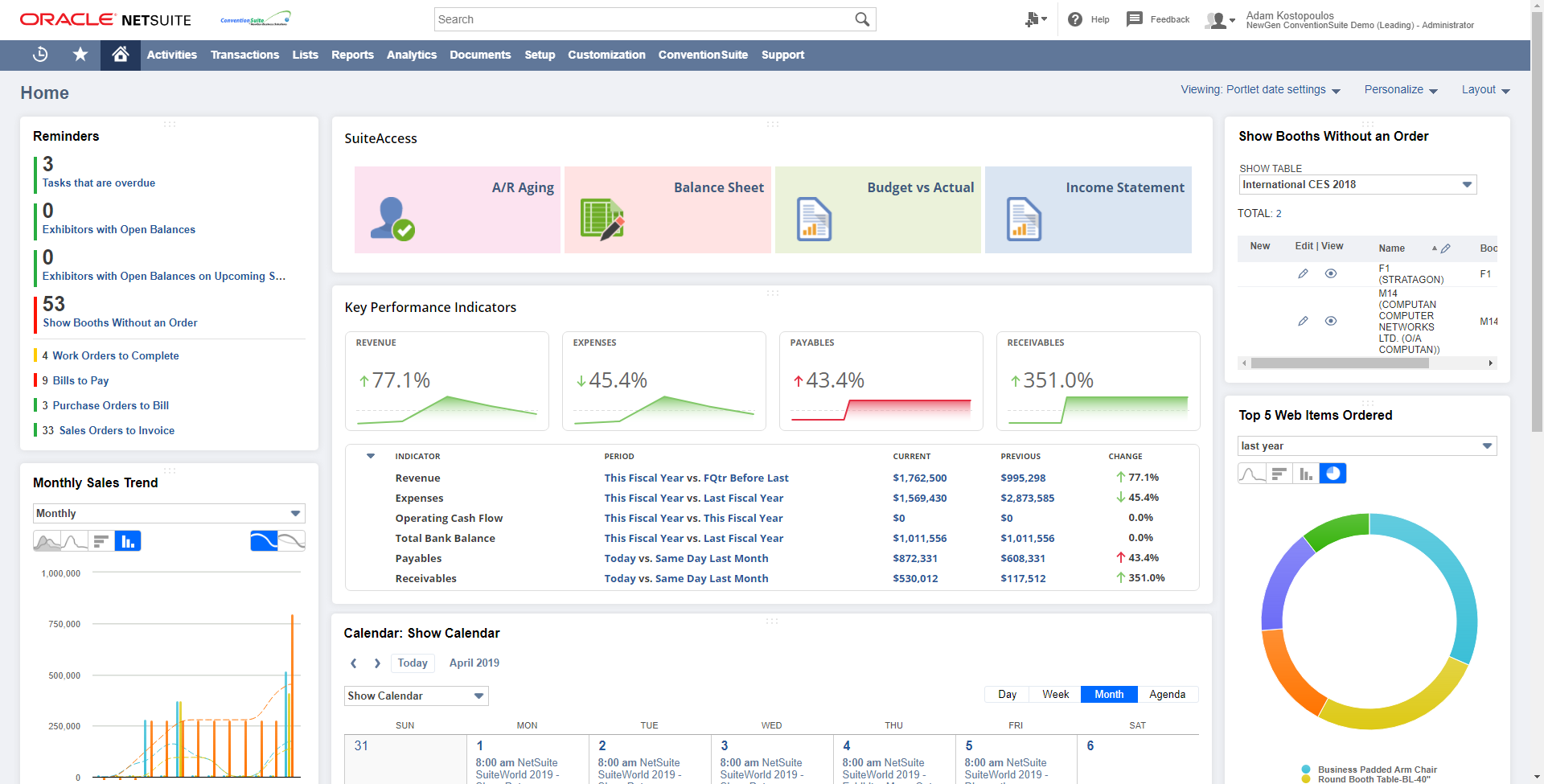Open the Analytics menu
Image resolution: width=1544 pixels, height=784 pixels.
click(412, 55)
